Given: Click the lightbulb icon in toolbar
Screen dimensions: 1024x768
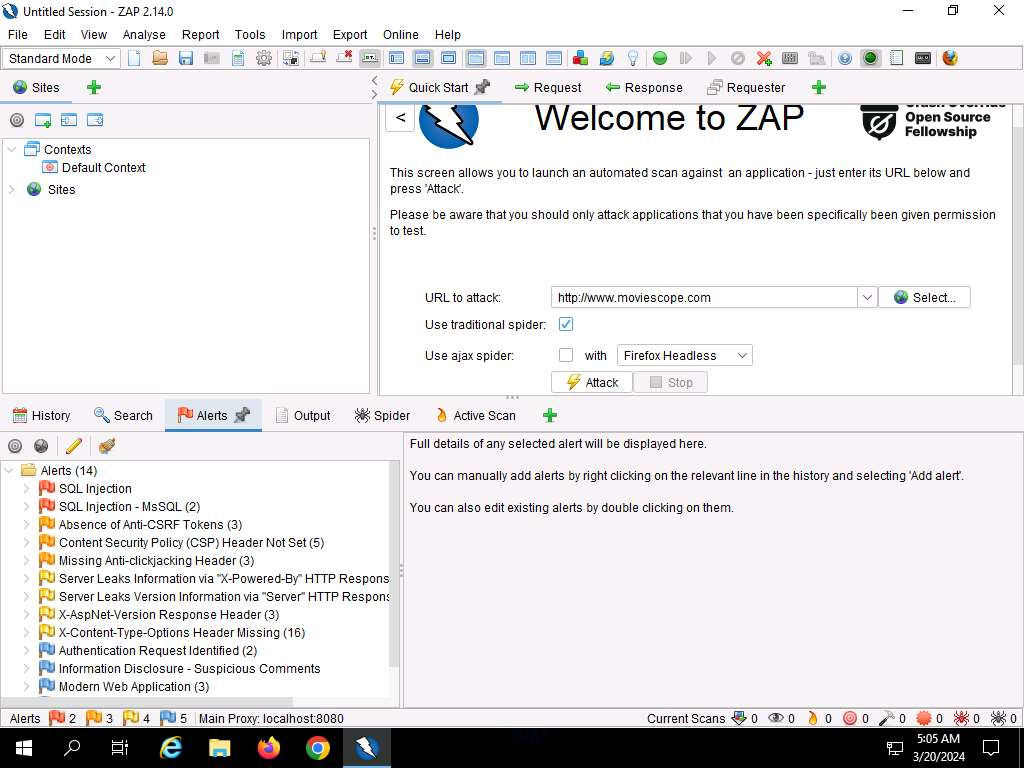Looking at the screenshot, I should (x=633, y=58).
